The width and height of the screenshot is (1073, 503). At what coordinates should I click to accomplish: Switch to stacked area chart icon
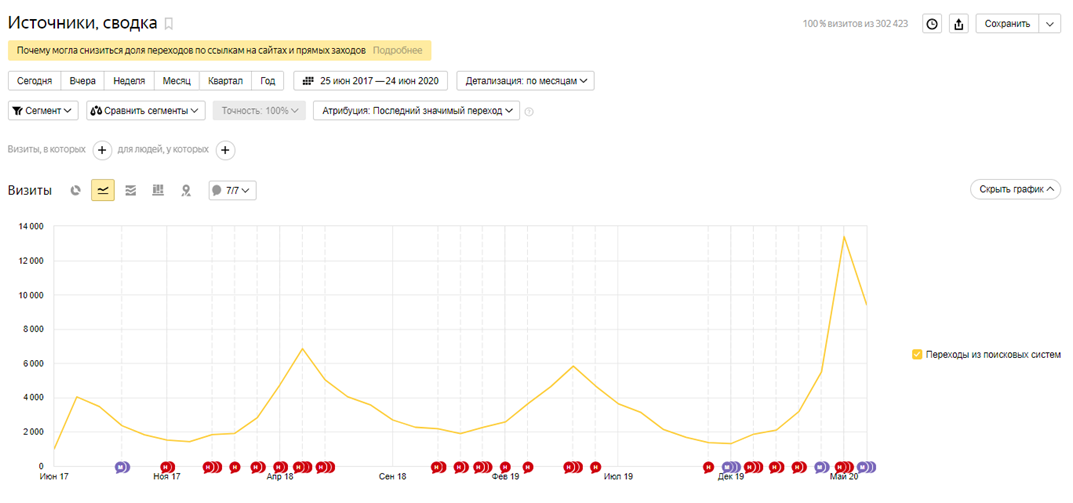tap(131, 190)
